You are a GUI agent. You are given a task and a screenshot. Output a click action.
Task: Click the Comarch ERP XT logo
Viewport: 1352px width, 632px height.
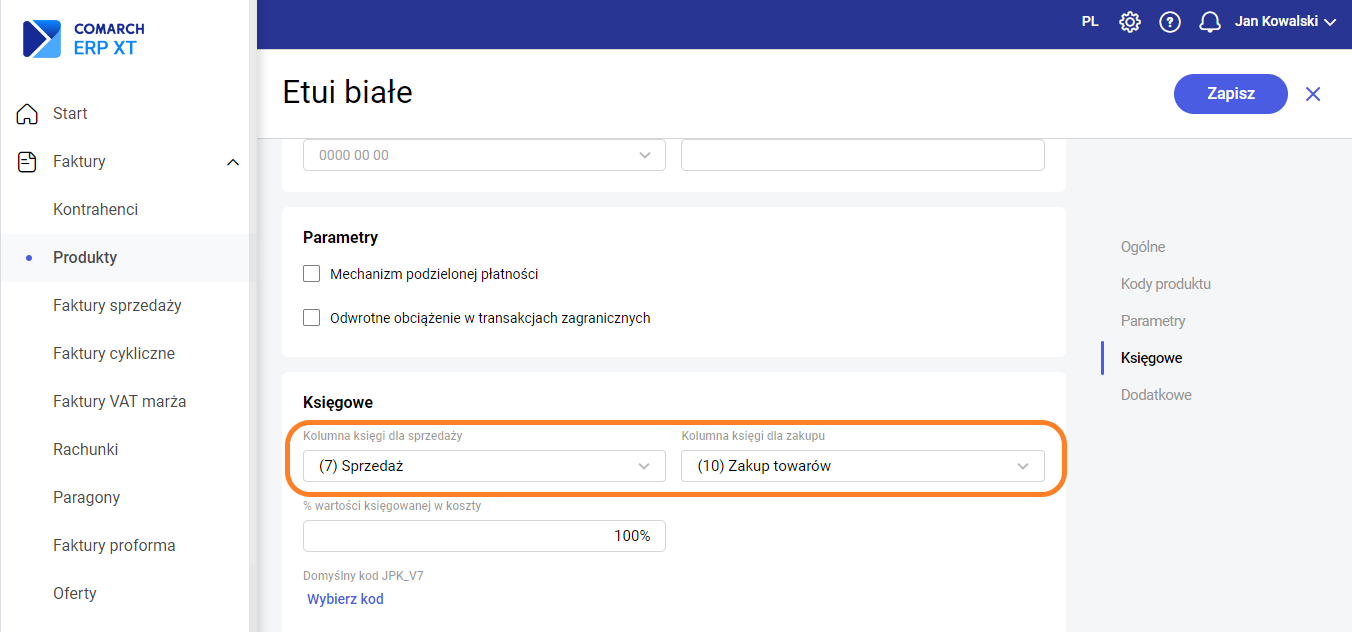[x=84, y=39]
